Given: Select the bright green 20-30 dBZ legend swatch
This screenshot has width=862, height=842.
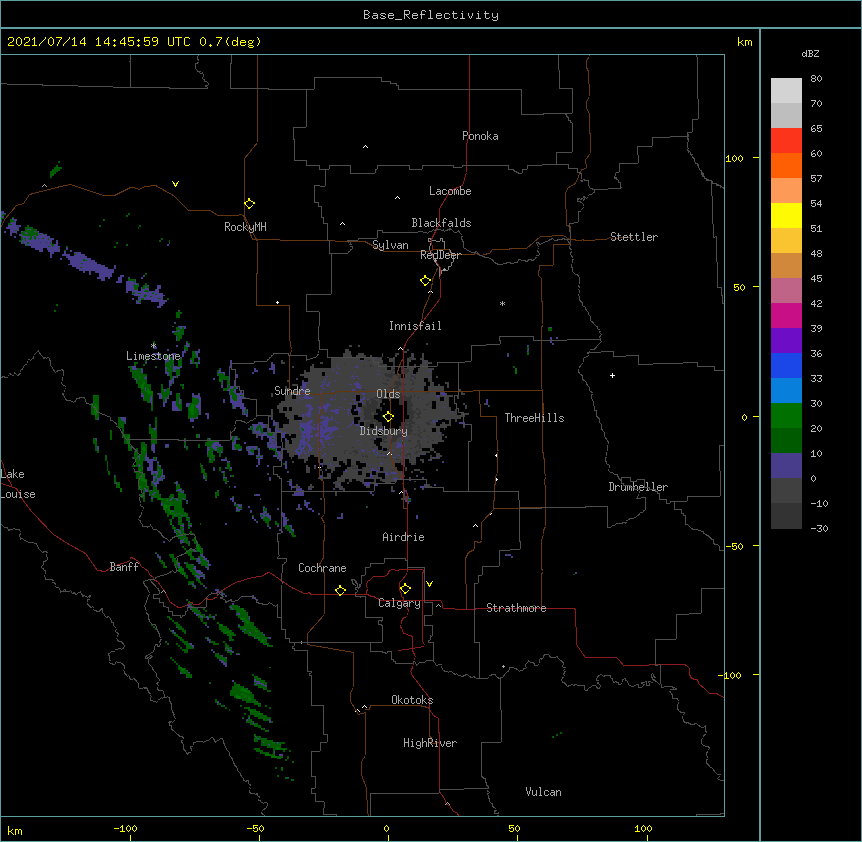Looking at the screenshot, I should pyautogui.click(x=786, y=416).
